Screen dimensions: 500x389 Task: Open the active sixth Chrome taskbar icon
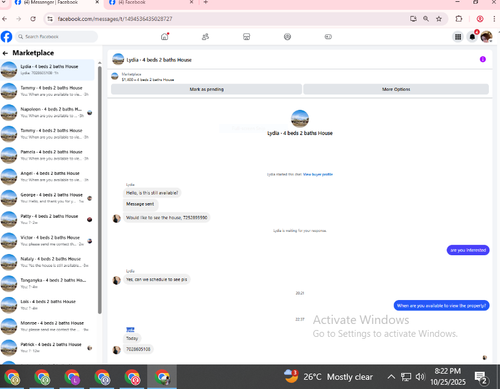point(162,377)
